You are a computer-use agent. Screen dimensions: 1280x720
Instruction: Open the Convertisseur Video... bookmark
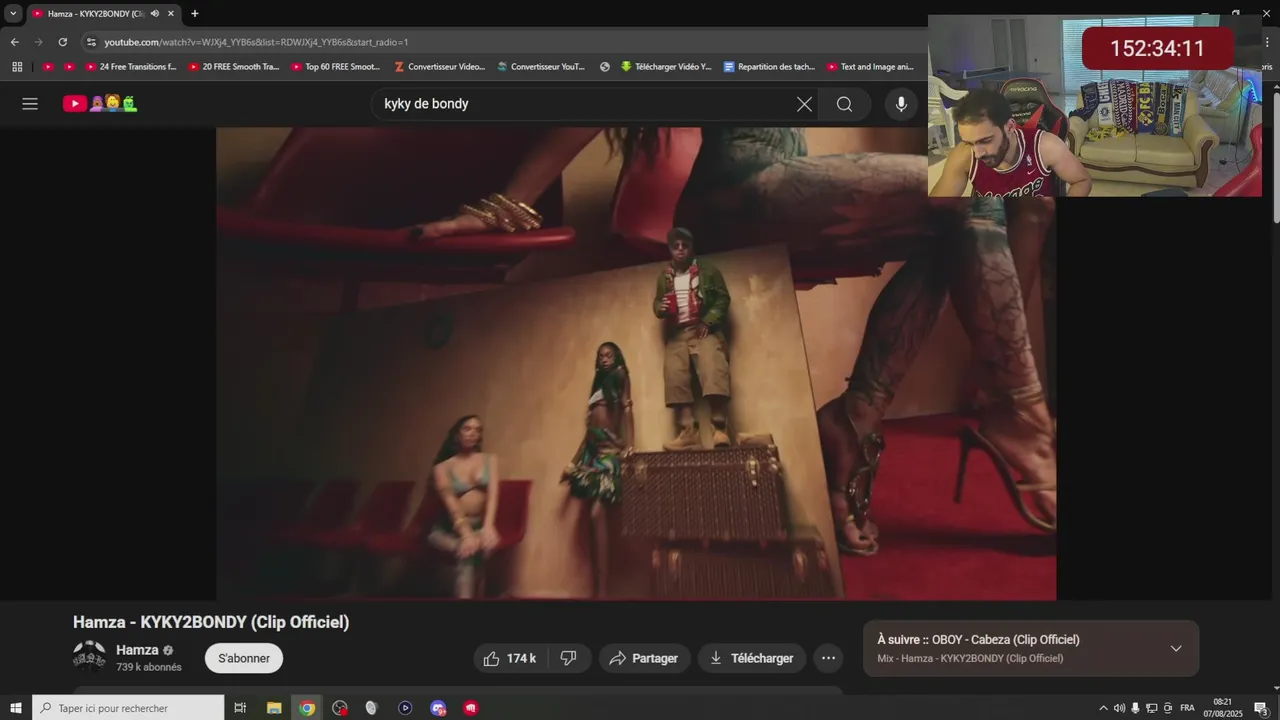pos(440,67)
